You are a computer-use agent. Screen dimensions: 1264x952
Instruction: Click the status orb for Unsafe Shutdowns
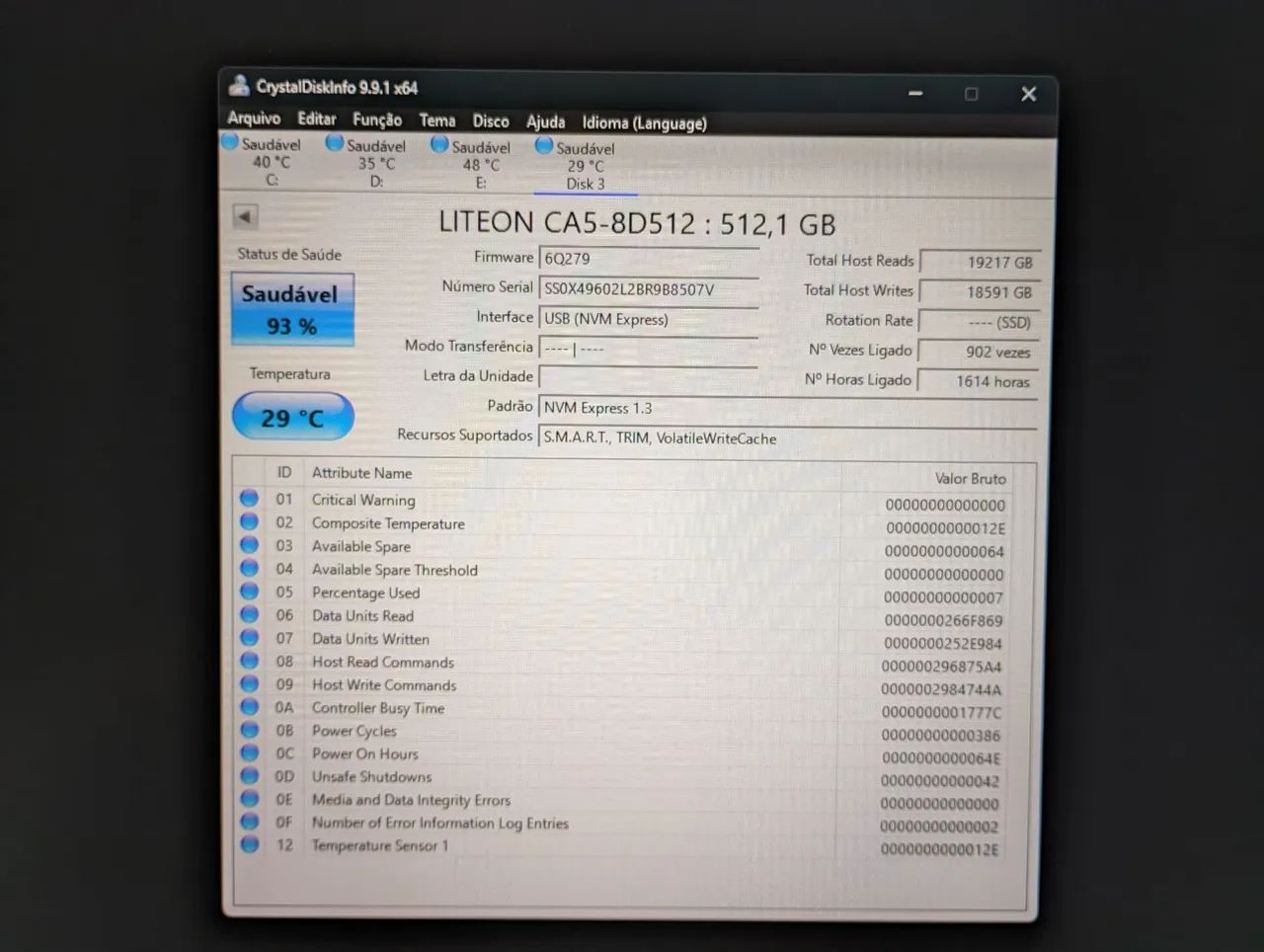coord(249,775)
